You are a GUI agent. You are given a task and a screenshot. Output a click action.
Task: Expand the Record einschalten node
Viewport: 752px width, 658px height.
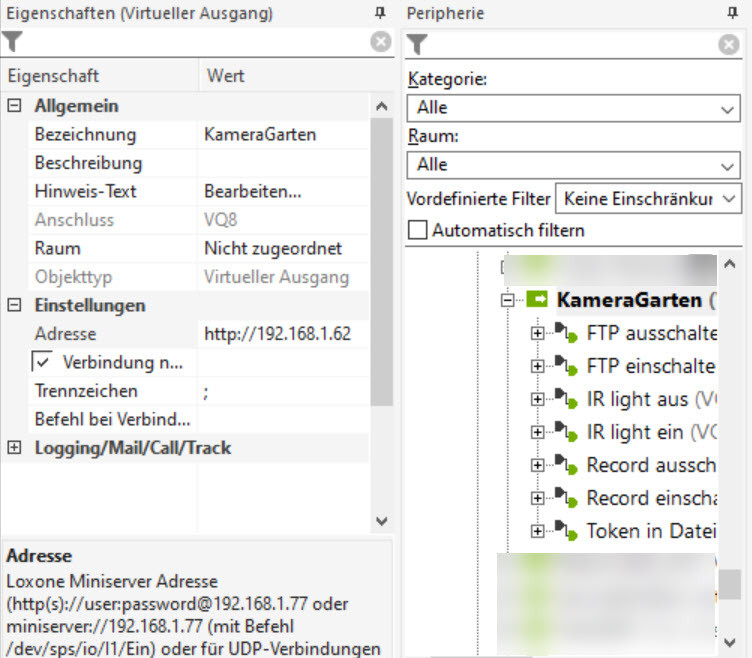(x=538, y=499)
